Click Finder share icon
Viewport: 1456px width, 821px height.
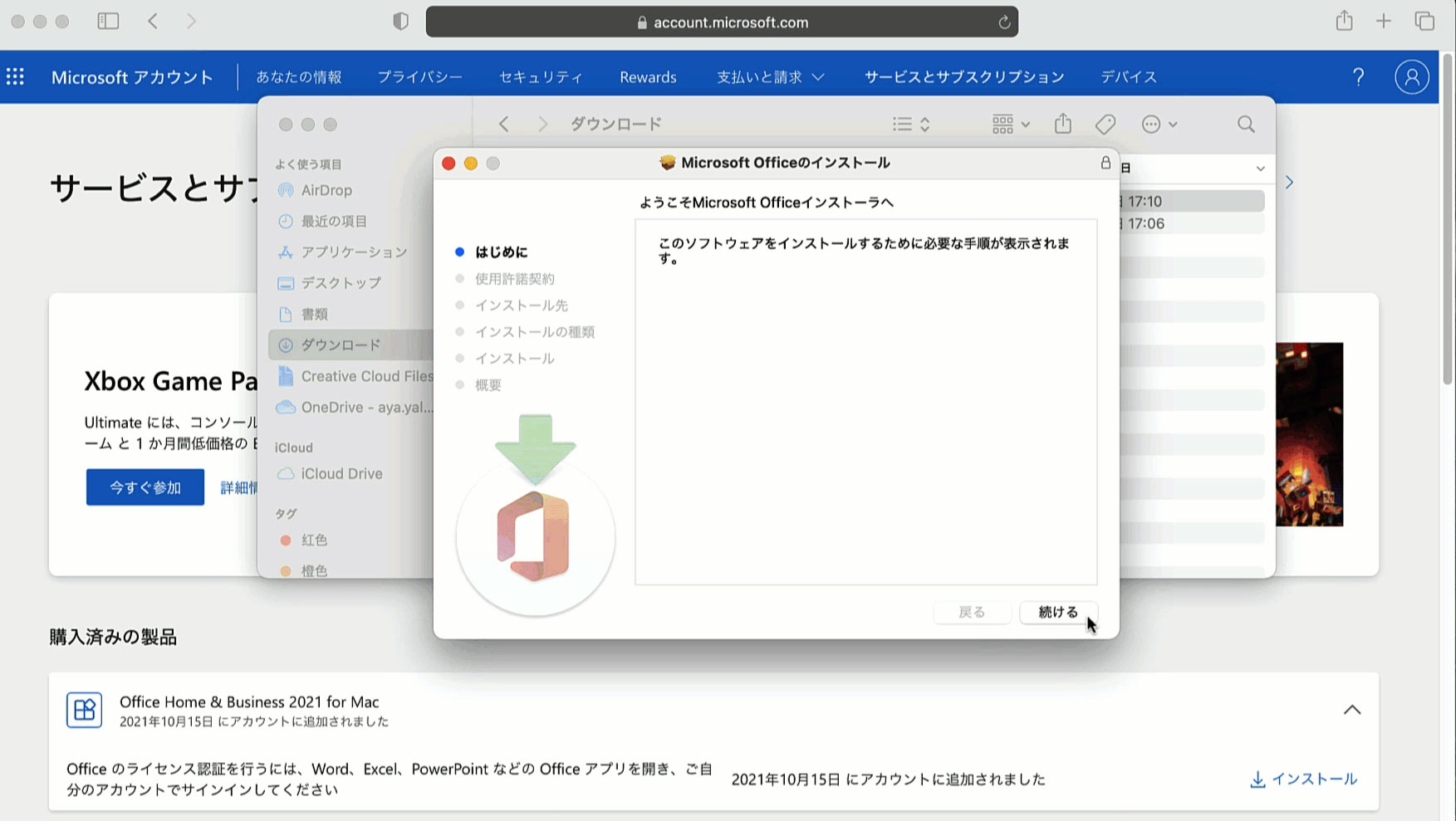coord(1062,124)
